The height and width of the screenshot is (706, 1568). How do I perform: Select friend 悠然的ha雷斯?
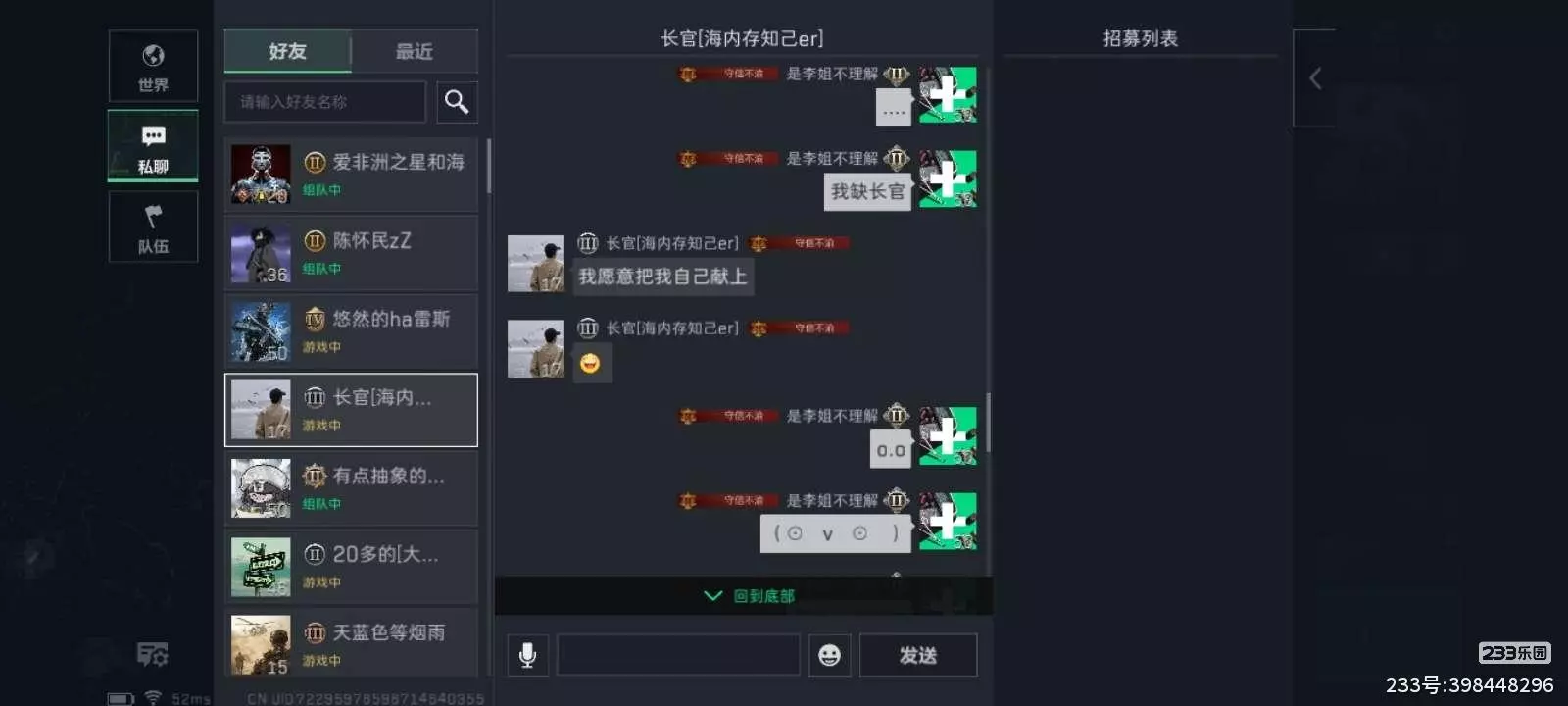tap(351, 331)
